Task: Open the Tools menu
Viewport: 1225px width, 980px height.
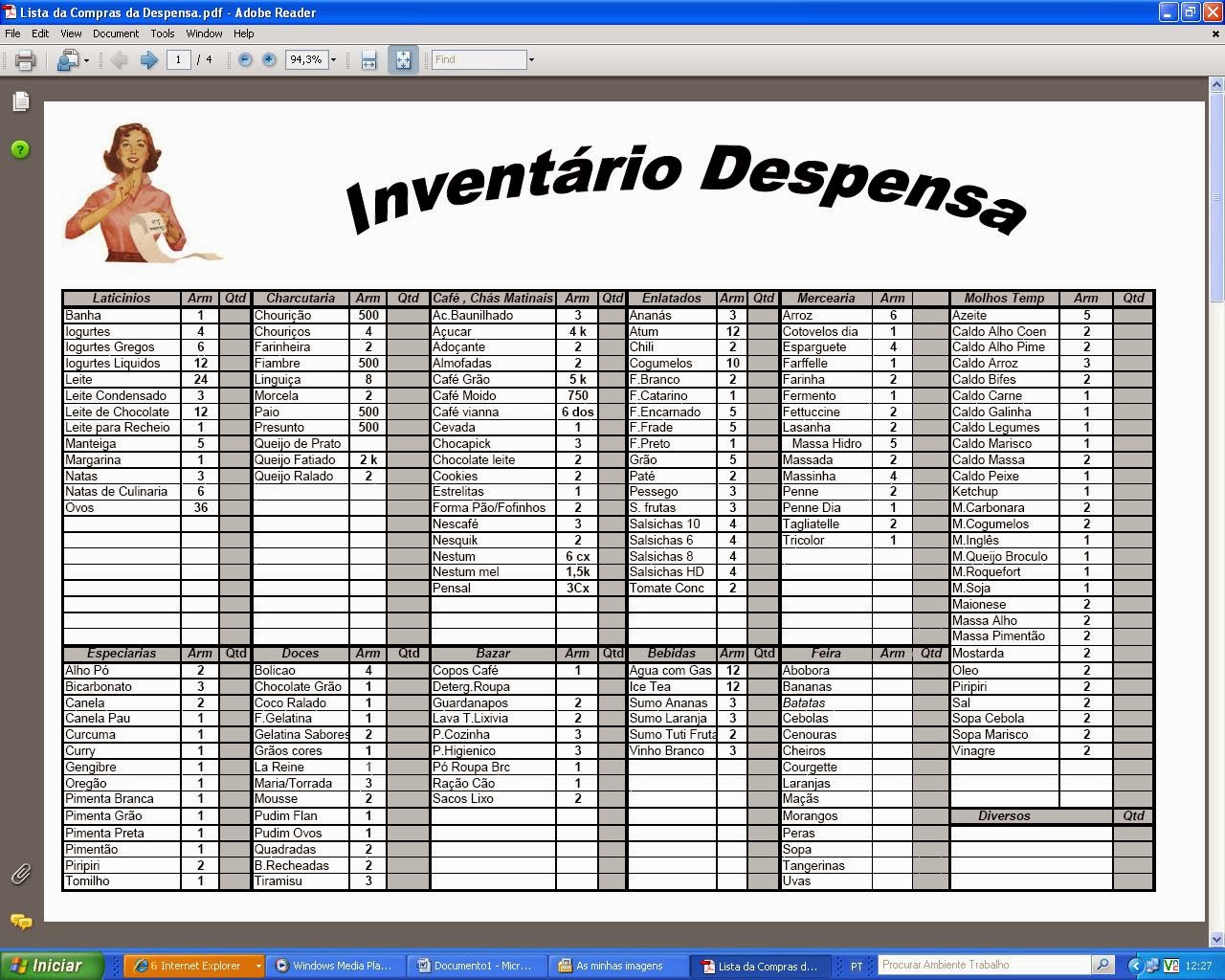Action: [x=163, y=33]
